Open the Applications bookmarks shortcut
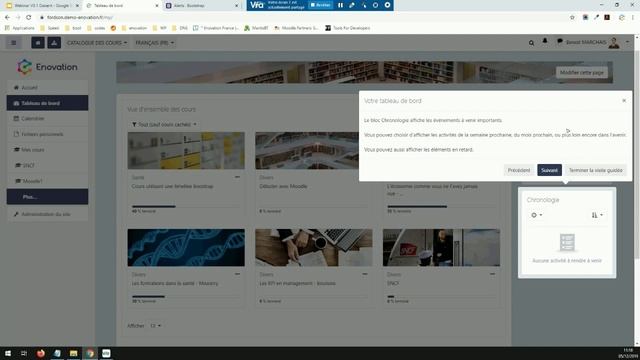Viewport: 640px width, 360px height. [x=20, y=28]
